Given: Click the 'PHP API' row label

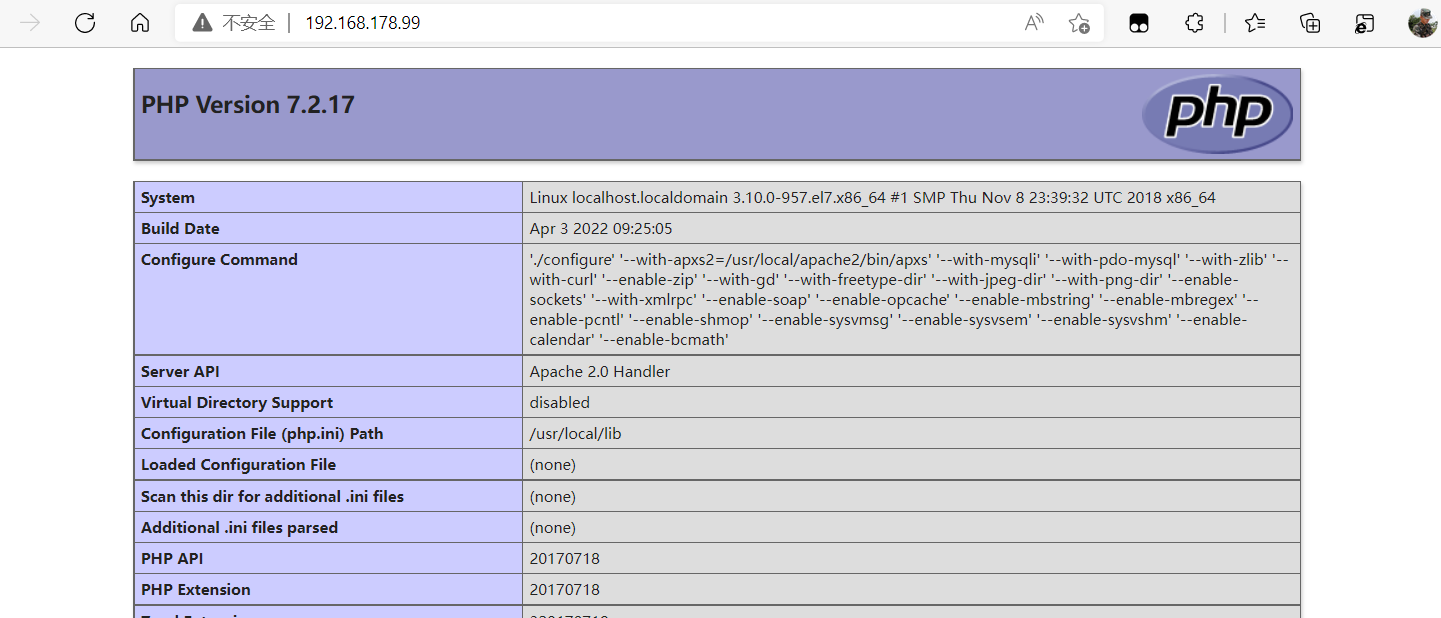Looking at the screenshot, I should (172, 559).
